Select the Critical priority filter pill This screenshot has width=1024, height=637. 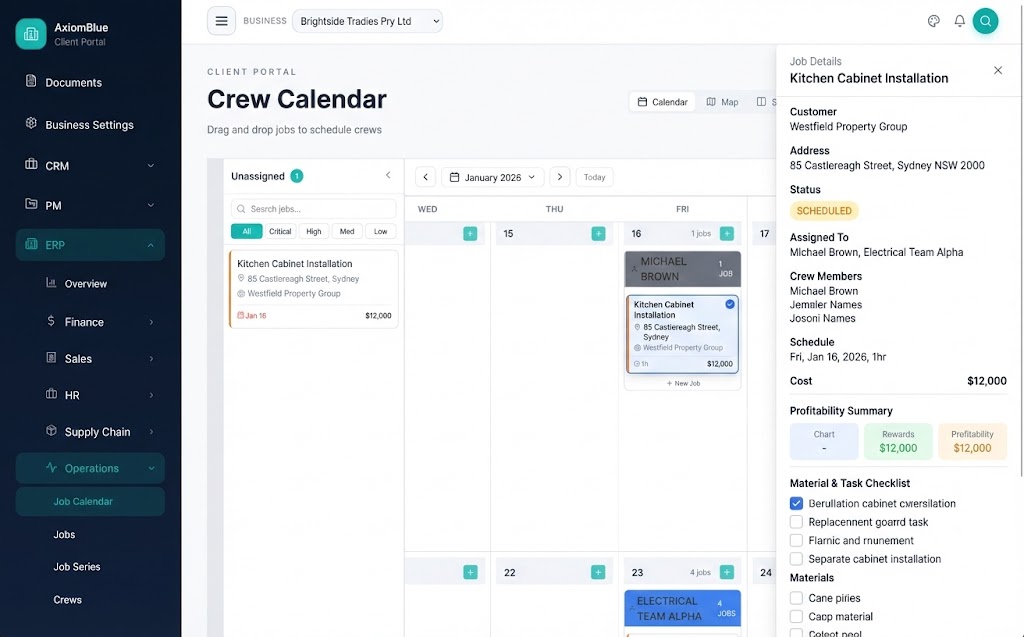point(280,231)
